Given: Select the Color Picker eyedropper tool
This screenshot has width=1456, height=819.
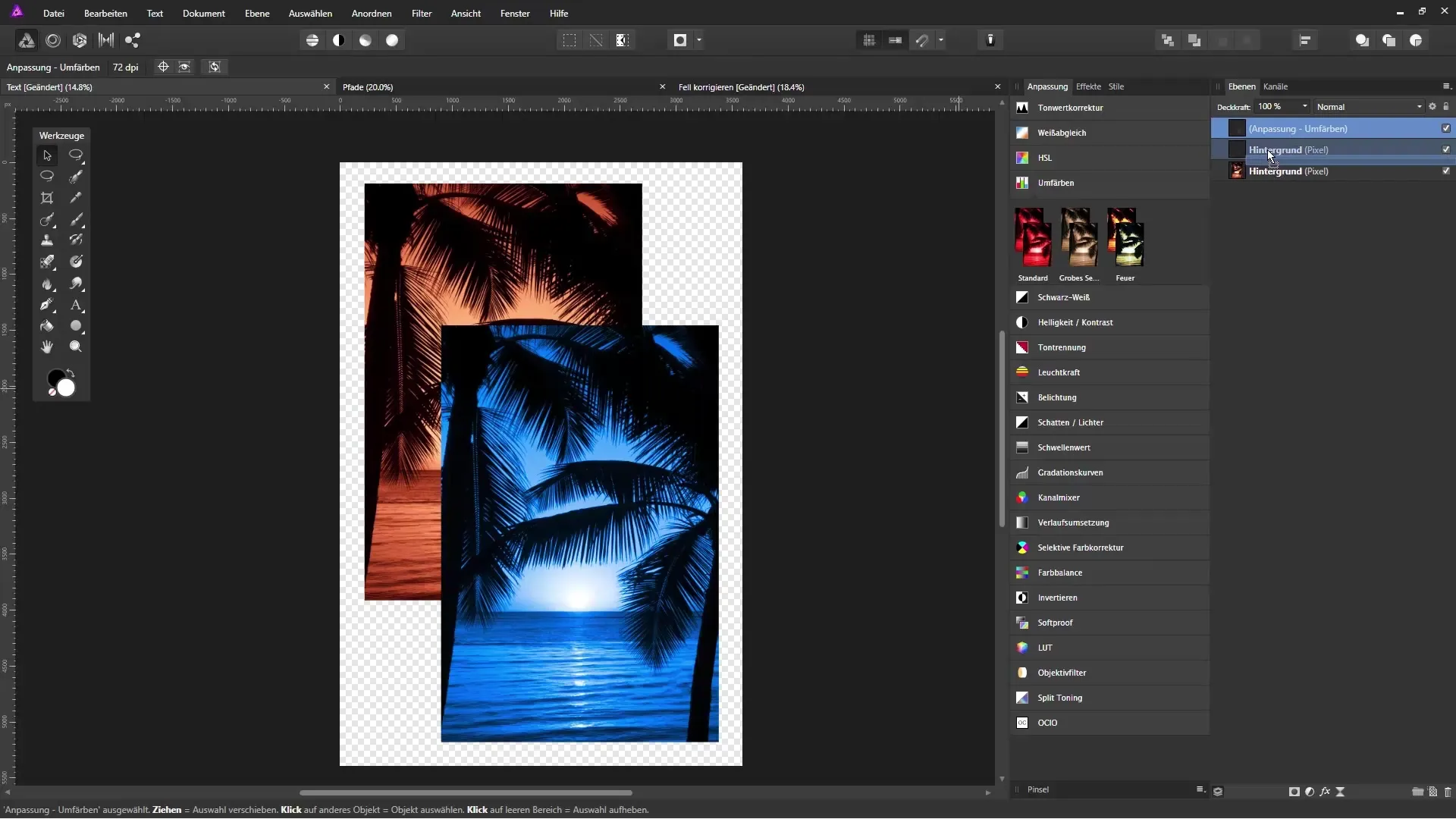Looking at the screenshot, I should coord(76,198).
